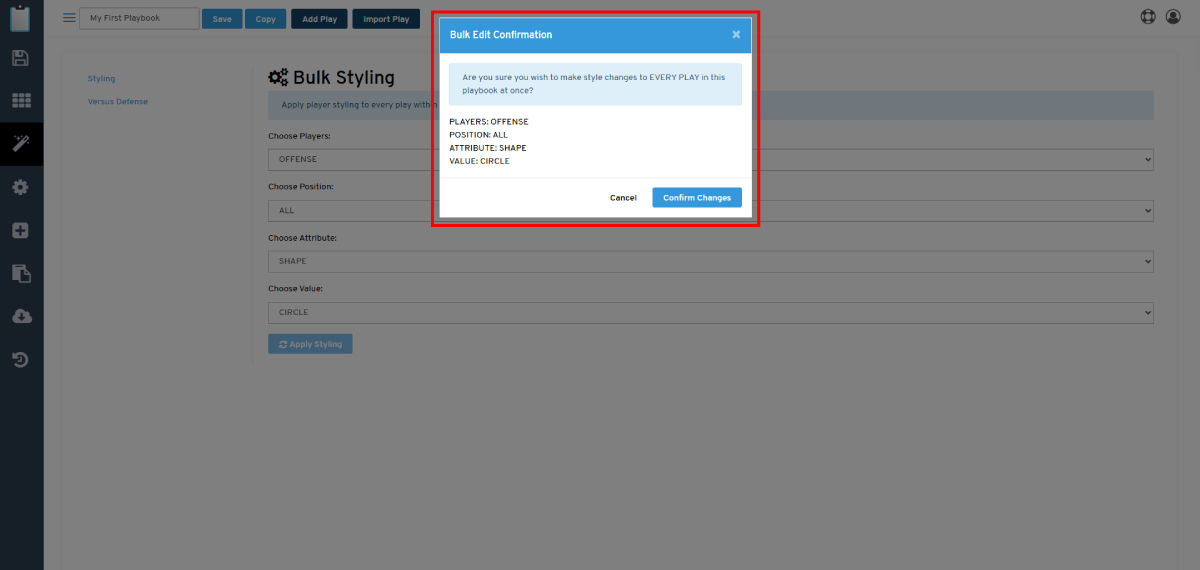The image size is (1200, 570).
Task: Expand the Choose Players OFFENSE dropdown
Action: point(711,159)
